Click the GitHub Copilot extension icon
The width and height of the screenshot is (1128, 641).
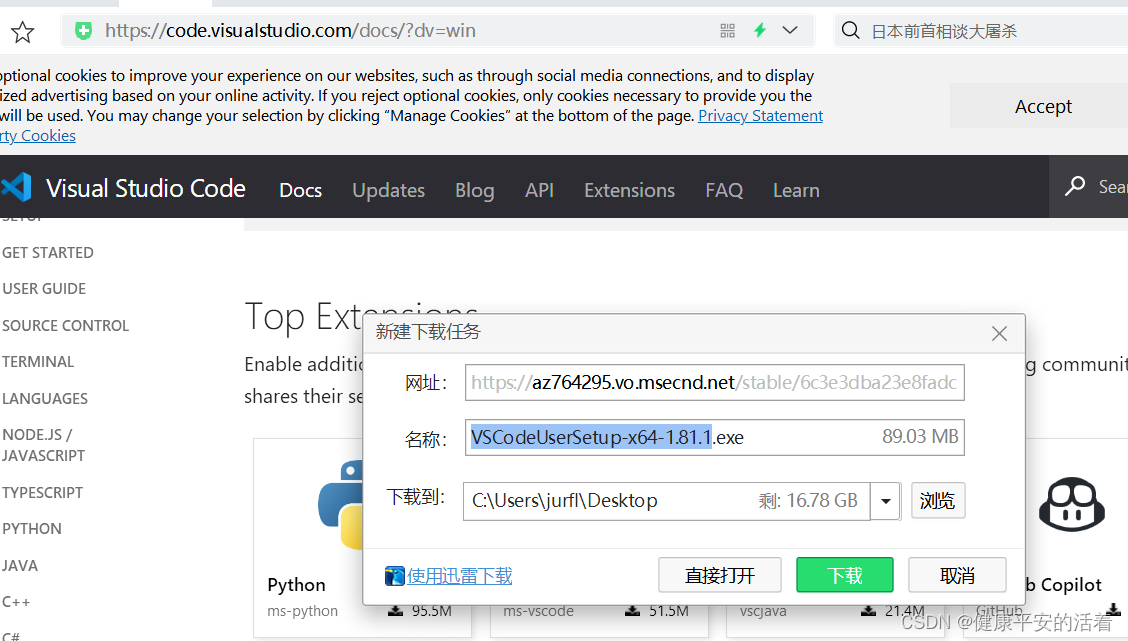[1071, 504]
